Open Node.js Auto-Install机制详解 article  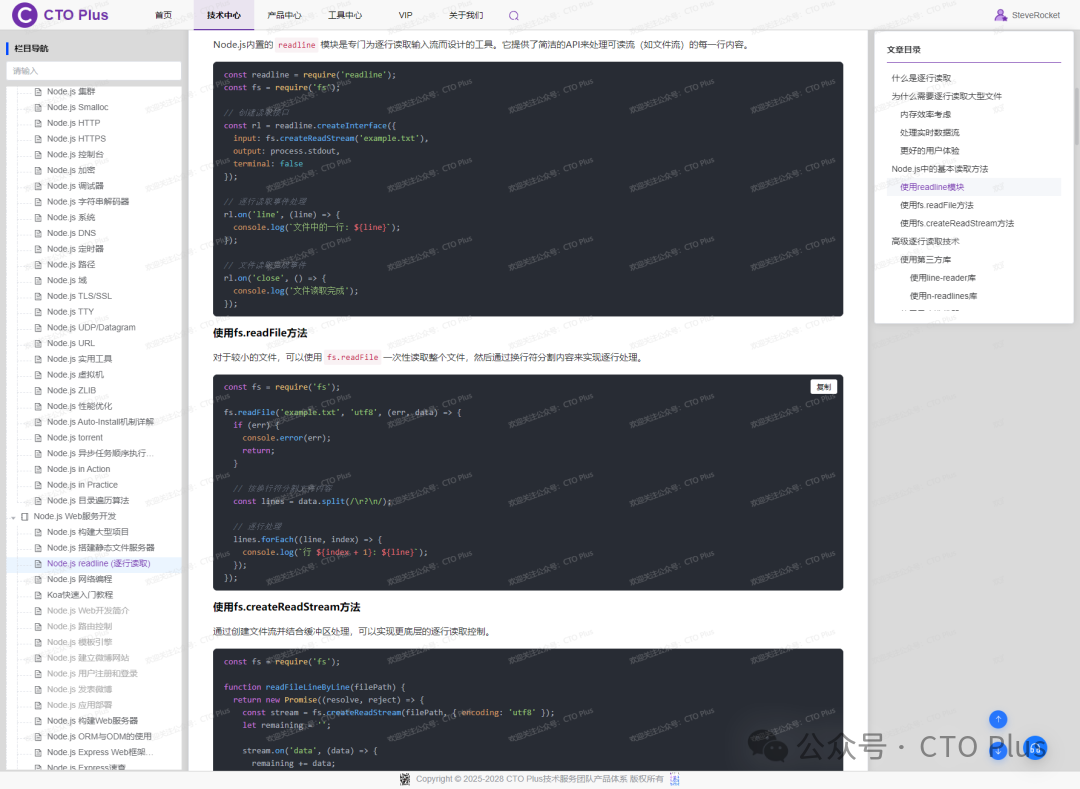[x=101, y=422]
